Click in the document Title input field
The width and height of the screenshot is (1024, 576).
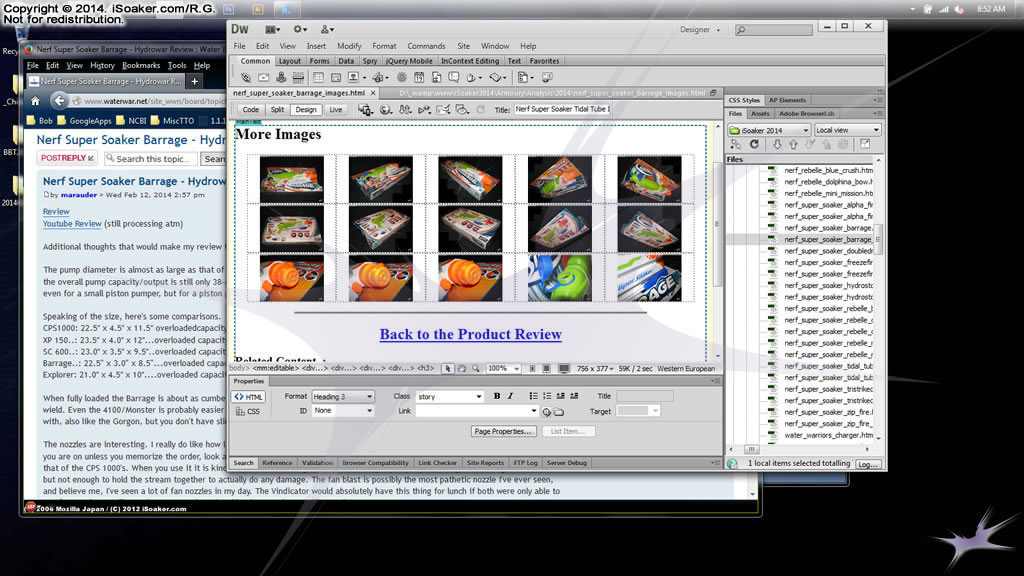tap(562, 109)
